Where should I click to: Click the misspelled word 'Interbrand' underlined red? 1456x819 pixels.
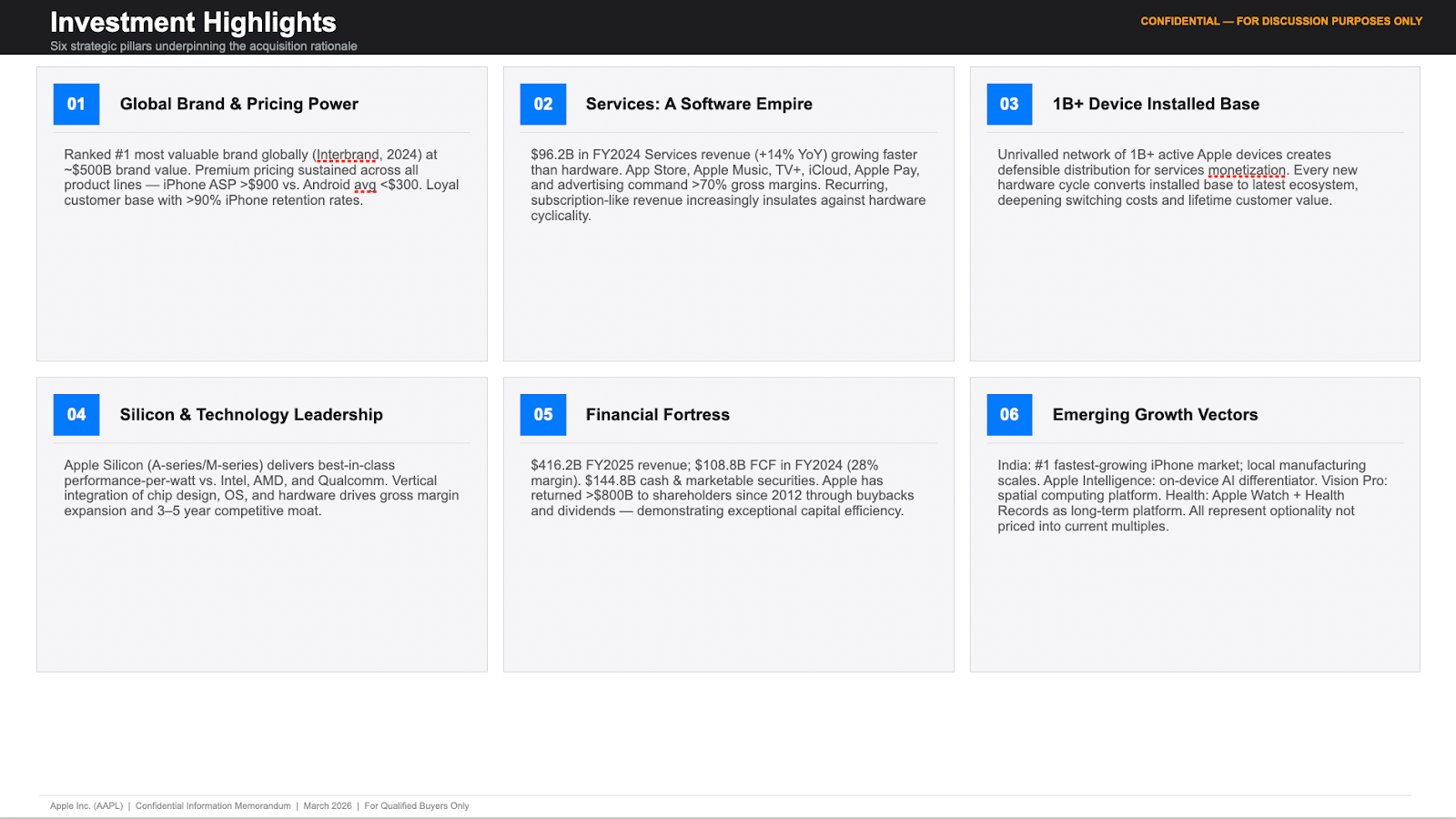347,155
